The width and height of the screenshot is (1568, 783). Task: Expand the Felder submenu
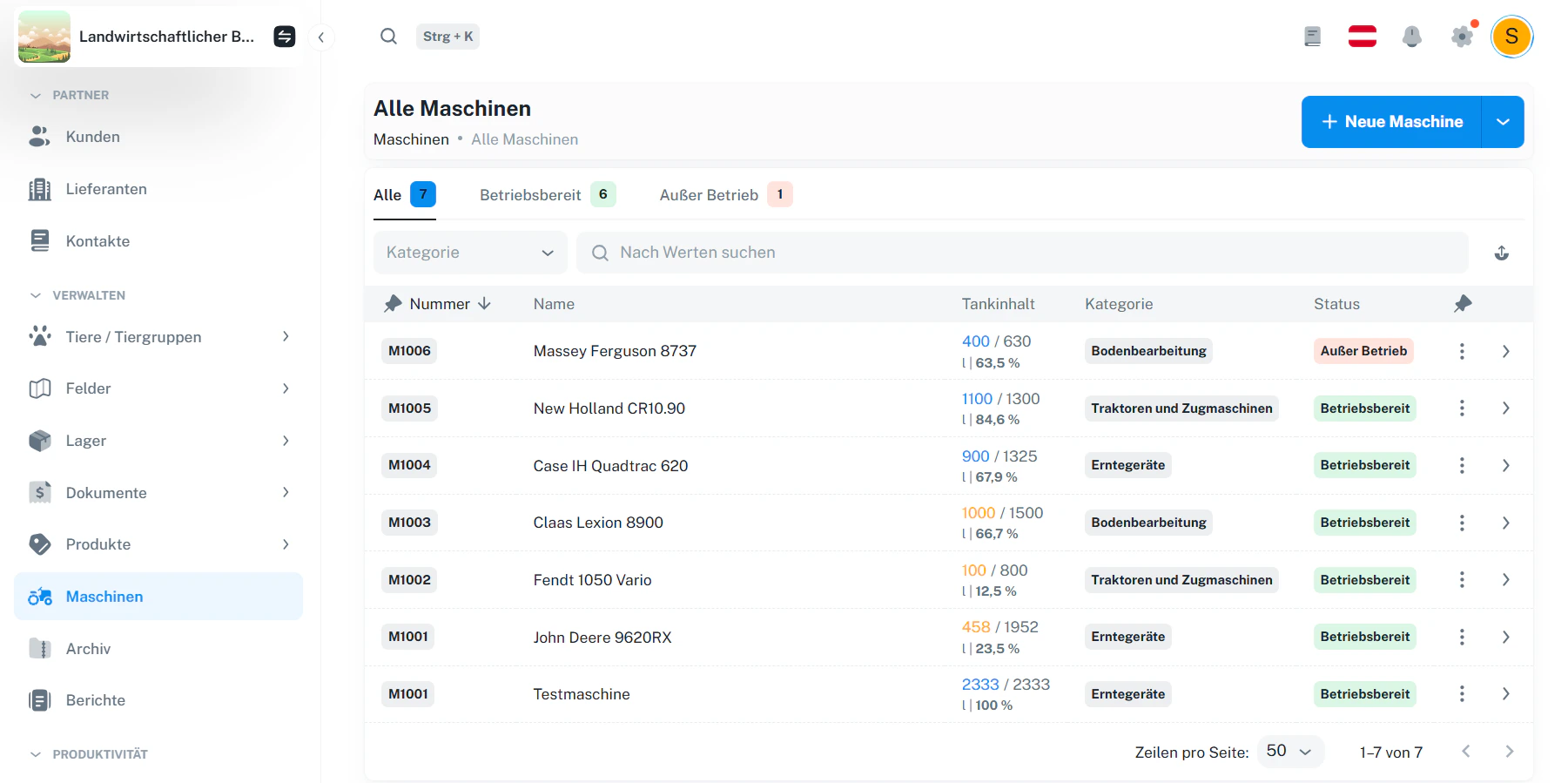click(286, 388)
